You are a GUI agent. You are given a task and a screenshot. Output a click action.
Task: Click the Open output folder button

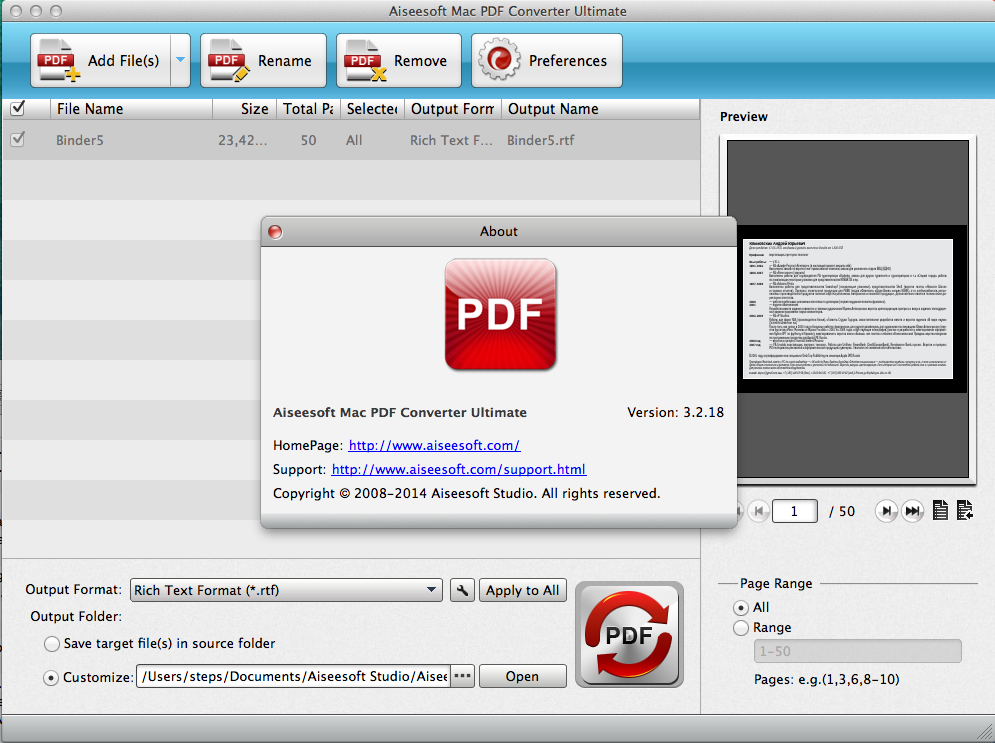coord(522,676)
